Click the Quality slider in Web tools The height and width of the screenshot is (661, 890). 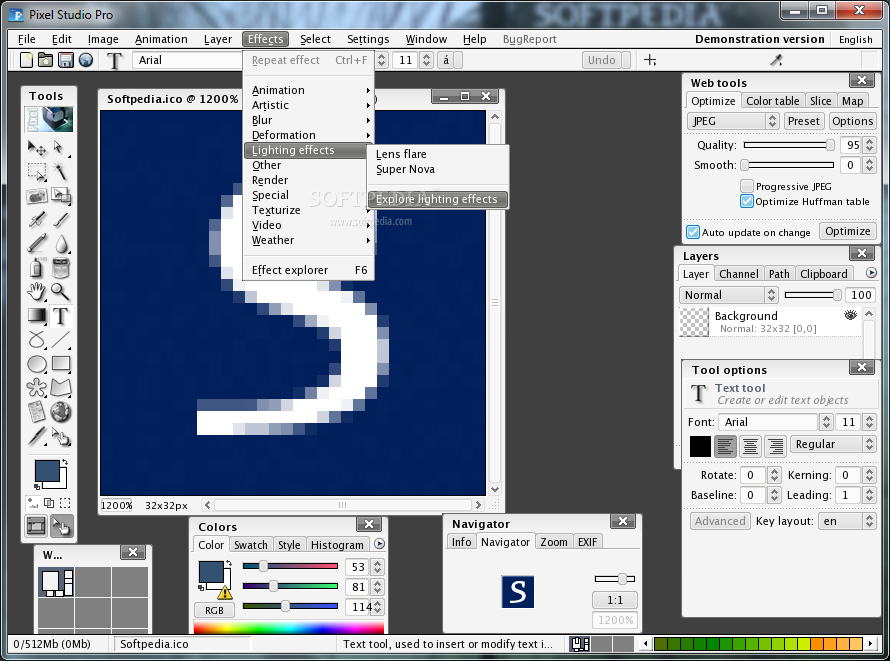pyautogui.click(x=789, y=145)
